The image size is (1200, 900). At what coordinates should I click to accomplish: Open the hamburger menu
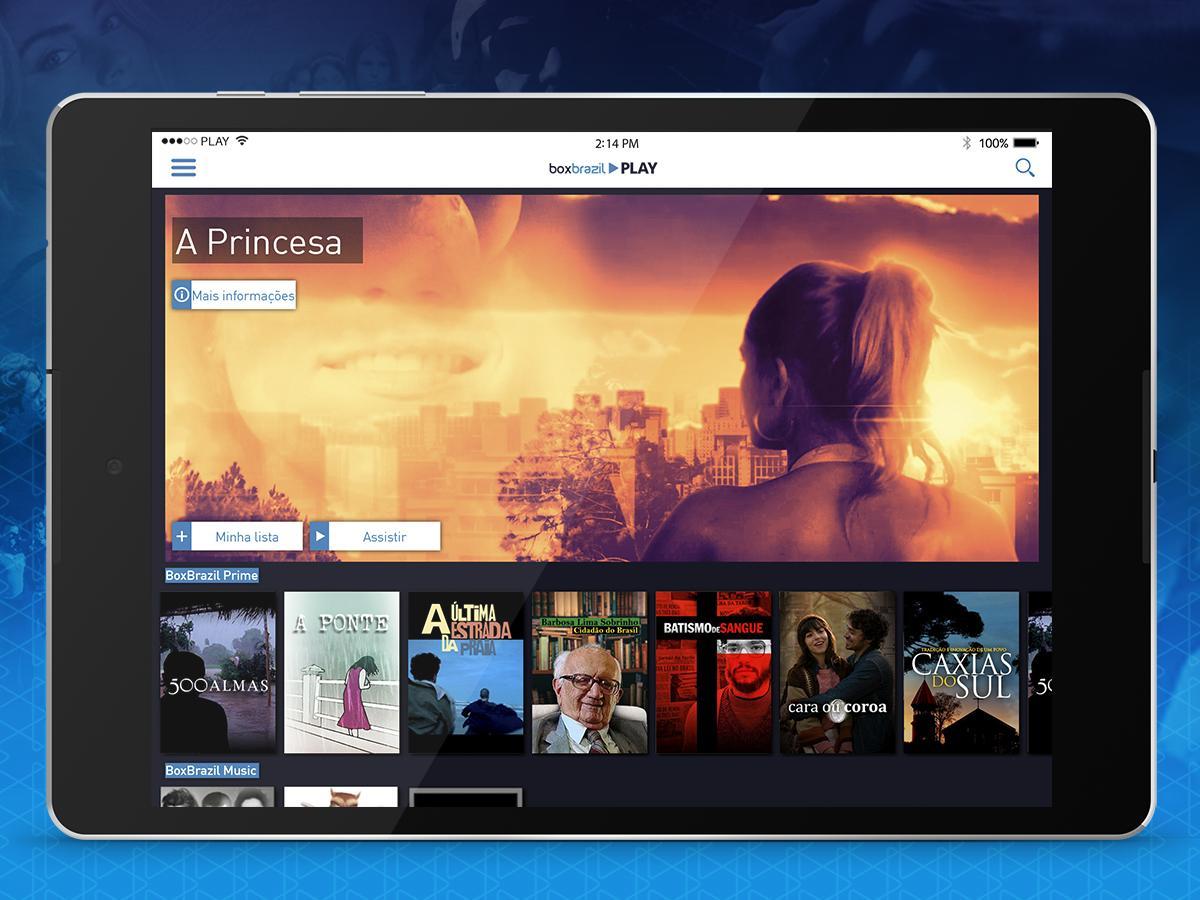(x=183, y=168)
